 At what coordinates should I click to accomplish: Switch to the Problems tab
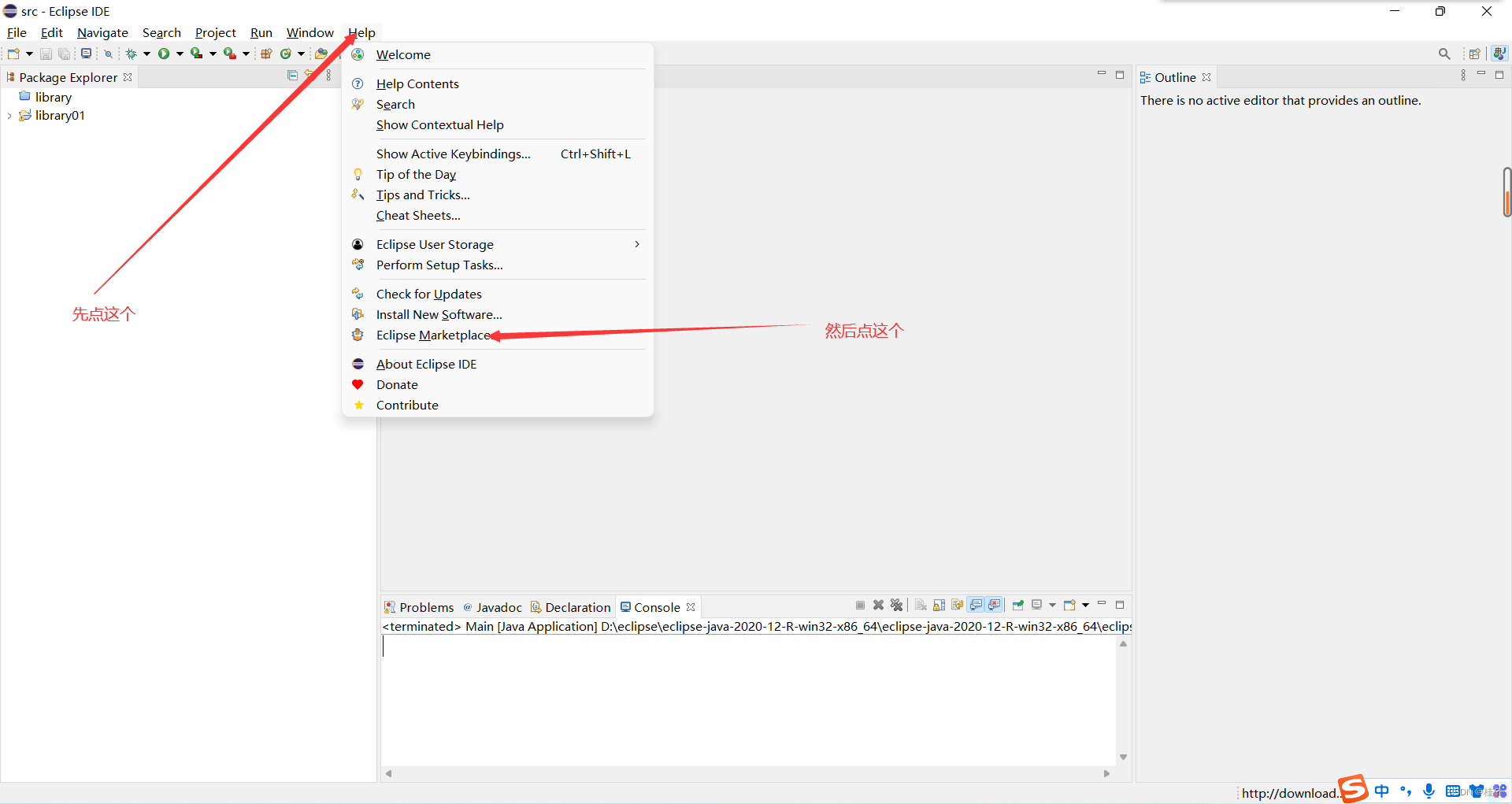[x=419, y=607]
